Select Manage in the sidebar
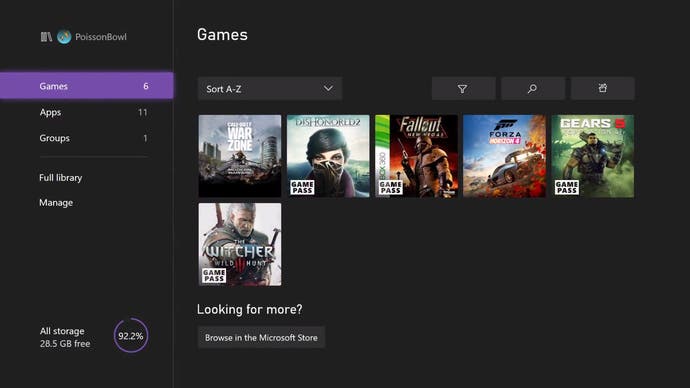Image resolution: width=690 pixels, height=388 pixels. pyautogui.click(x=56, y=203)
